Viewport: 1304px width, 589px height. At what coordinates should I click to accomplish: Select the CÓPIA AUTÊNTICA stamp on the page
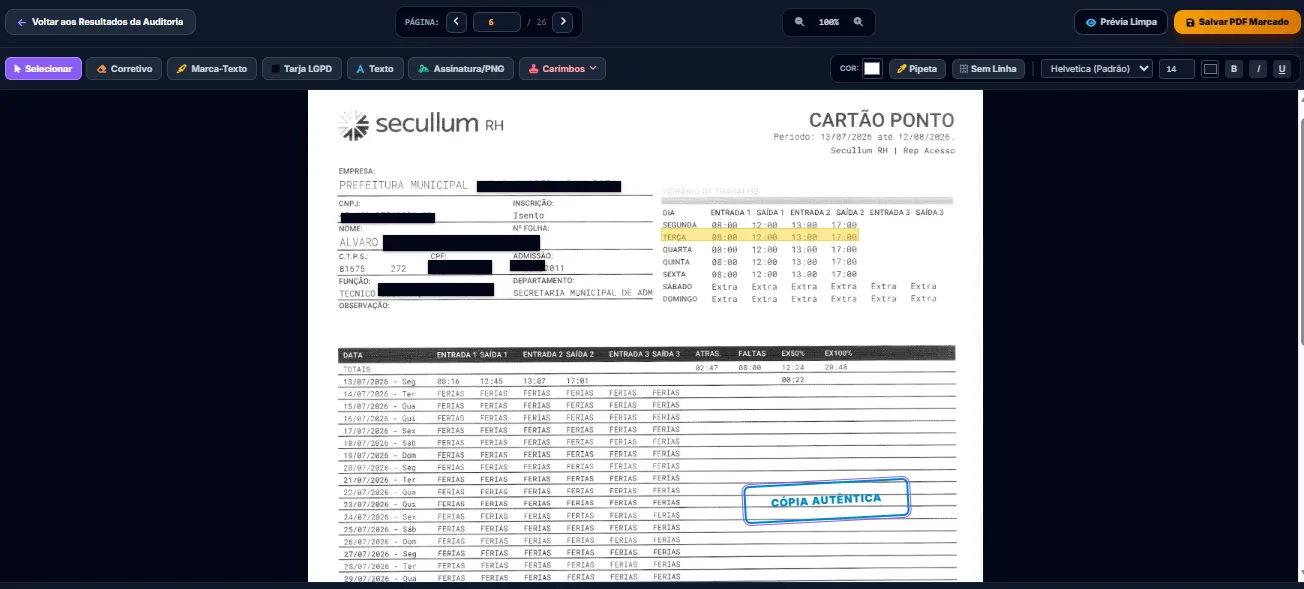826,500
